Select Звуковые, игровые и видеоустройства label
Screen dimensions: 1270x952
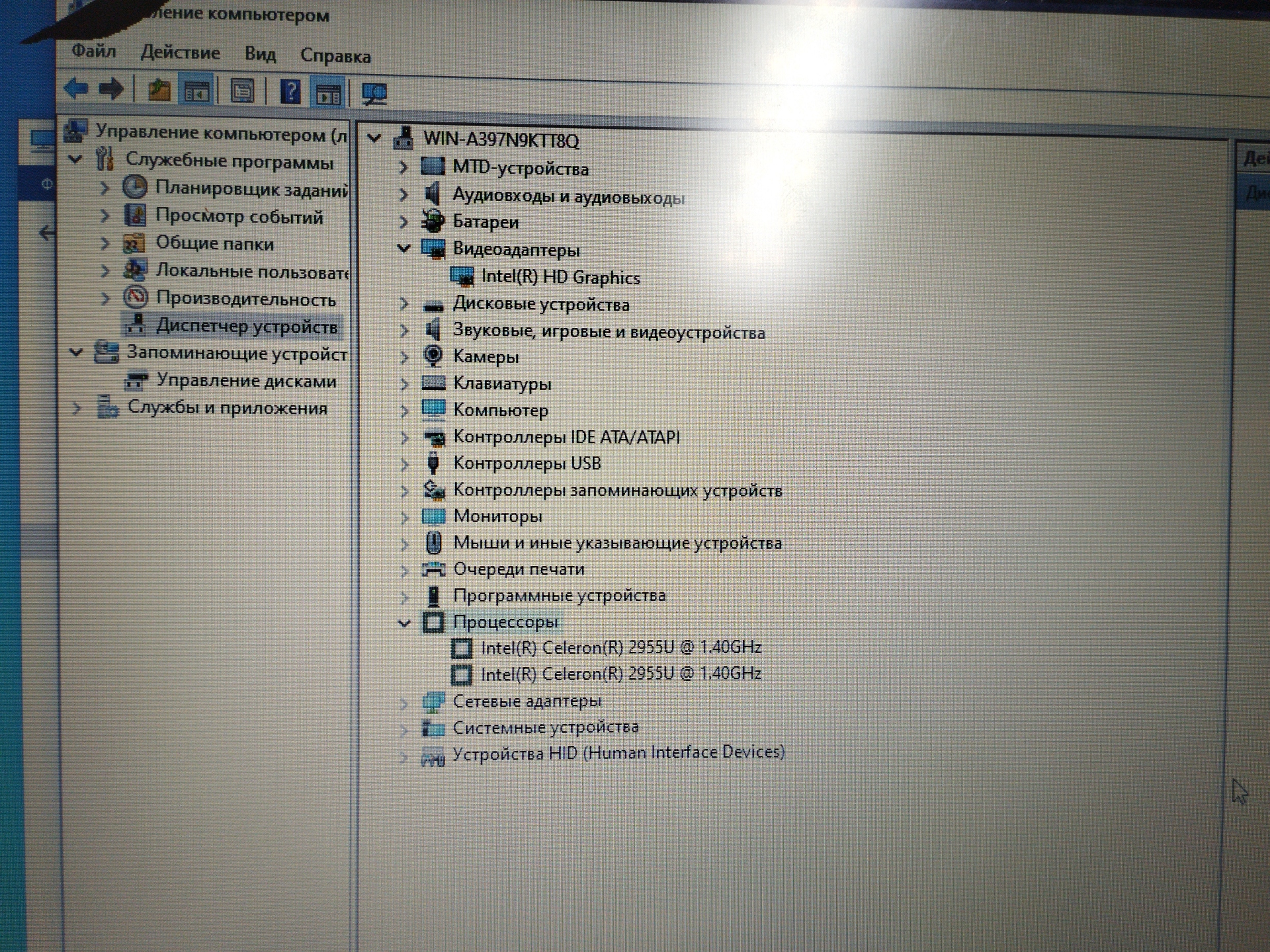(x=609, y=331)
